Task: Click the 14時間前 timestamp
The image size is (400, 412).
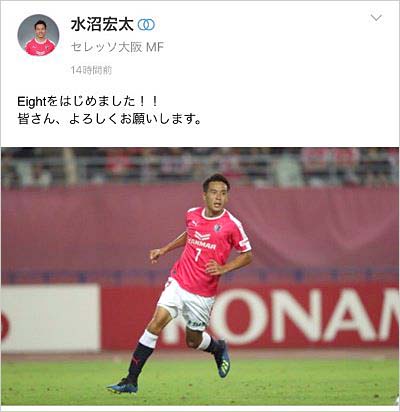Action: (x=91, y=70)
